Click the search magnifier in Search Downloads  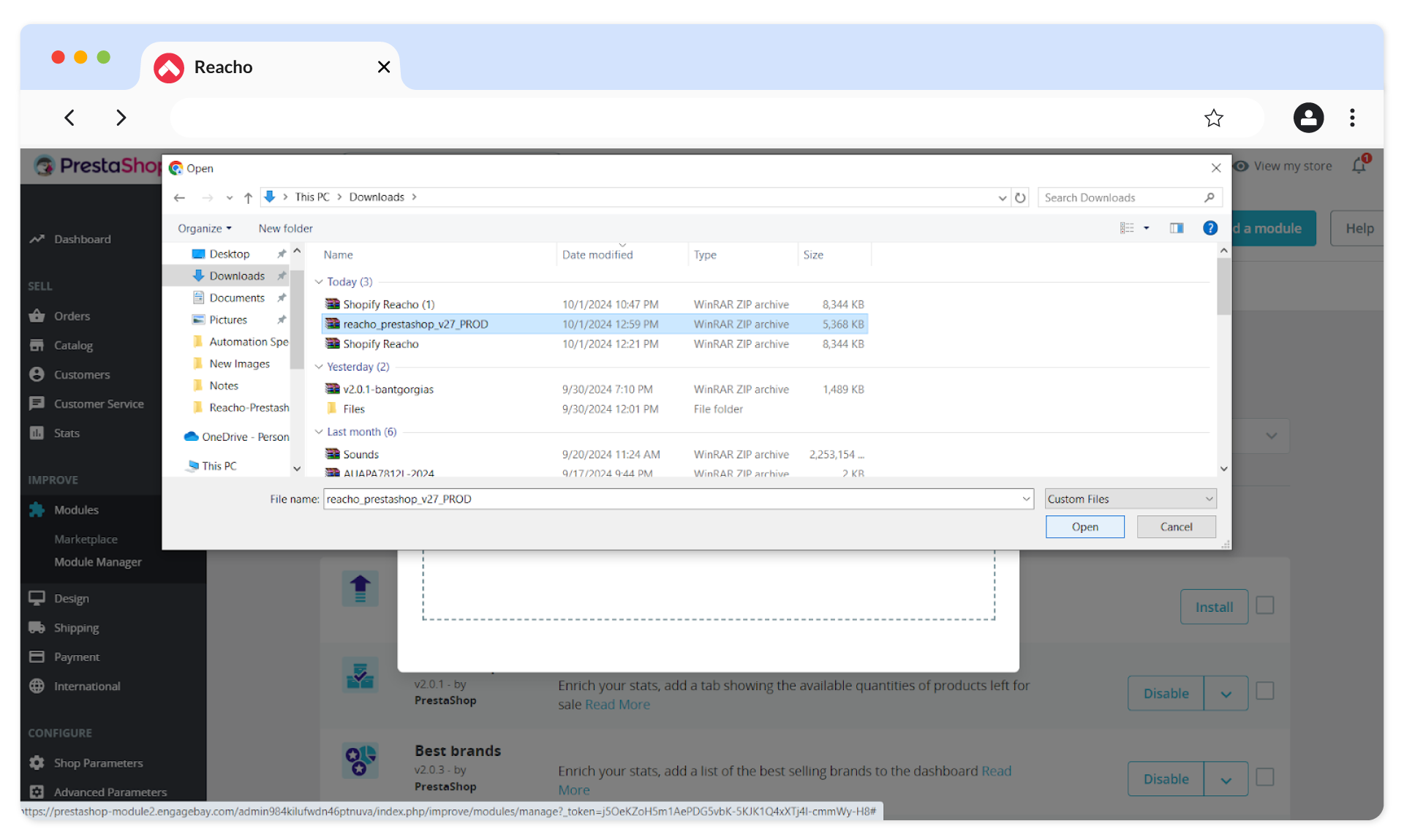coord(1209,197)
